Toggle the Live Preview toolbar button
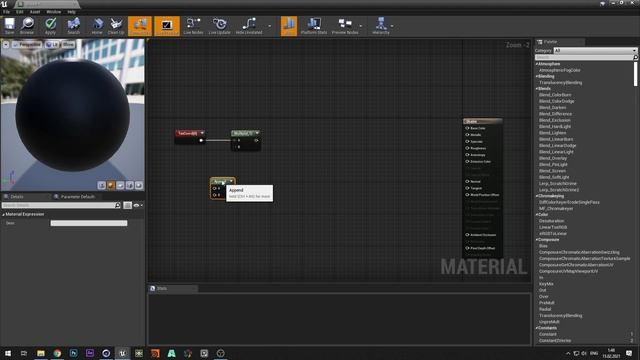The width and height of the screenshot is (640, 360). pyautogui.click(x=167, y=26)
